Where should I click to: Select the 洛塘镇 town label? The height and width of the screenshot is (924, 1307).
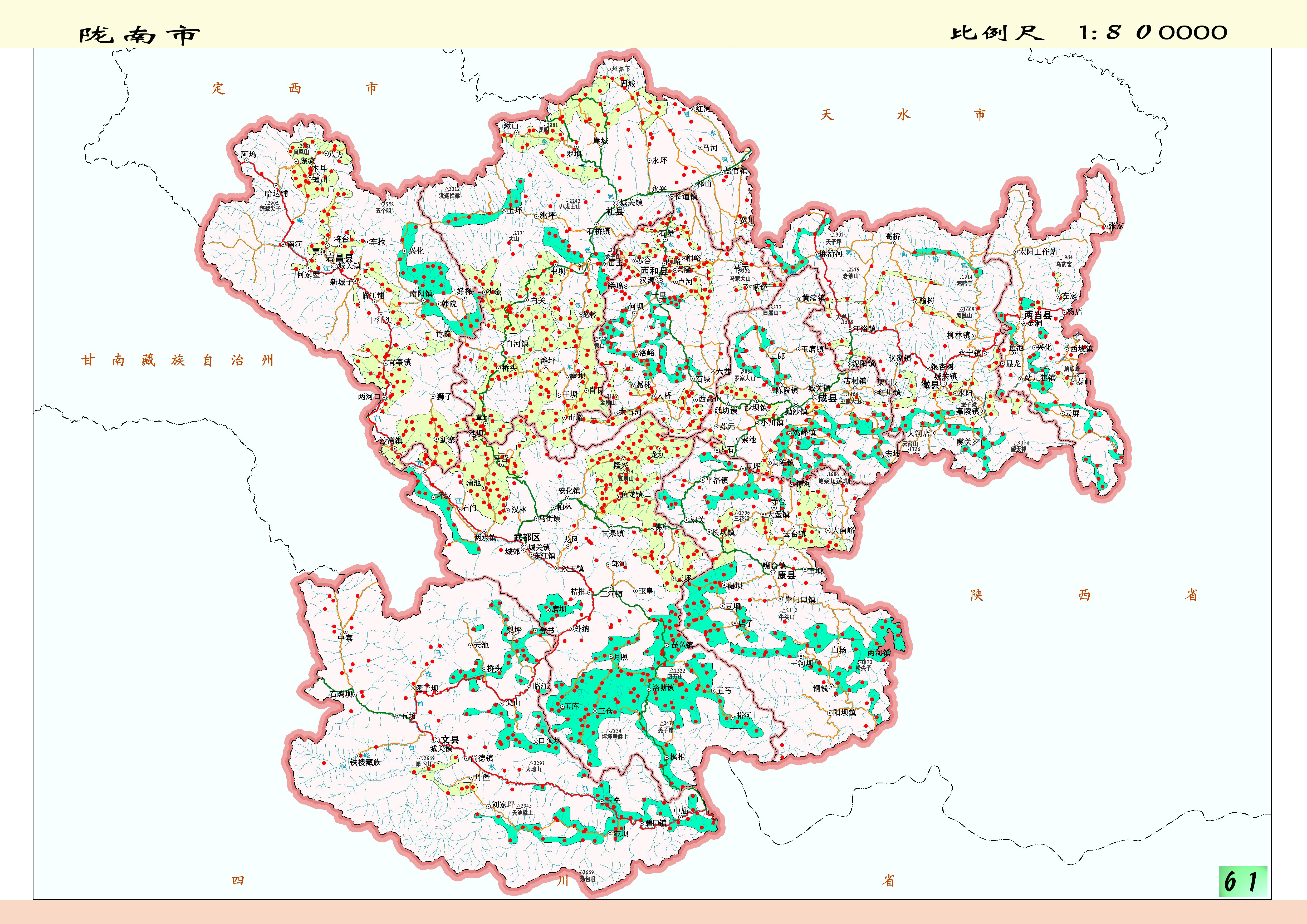(664, 687)
